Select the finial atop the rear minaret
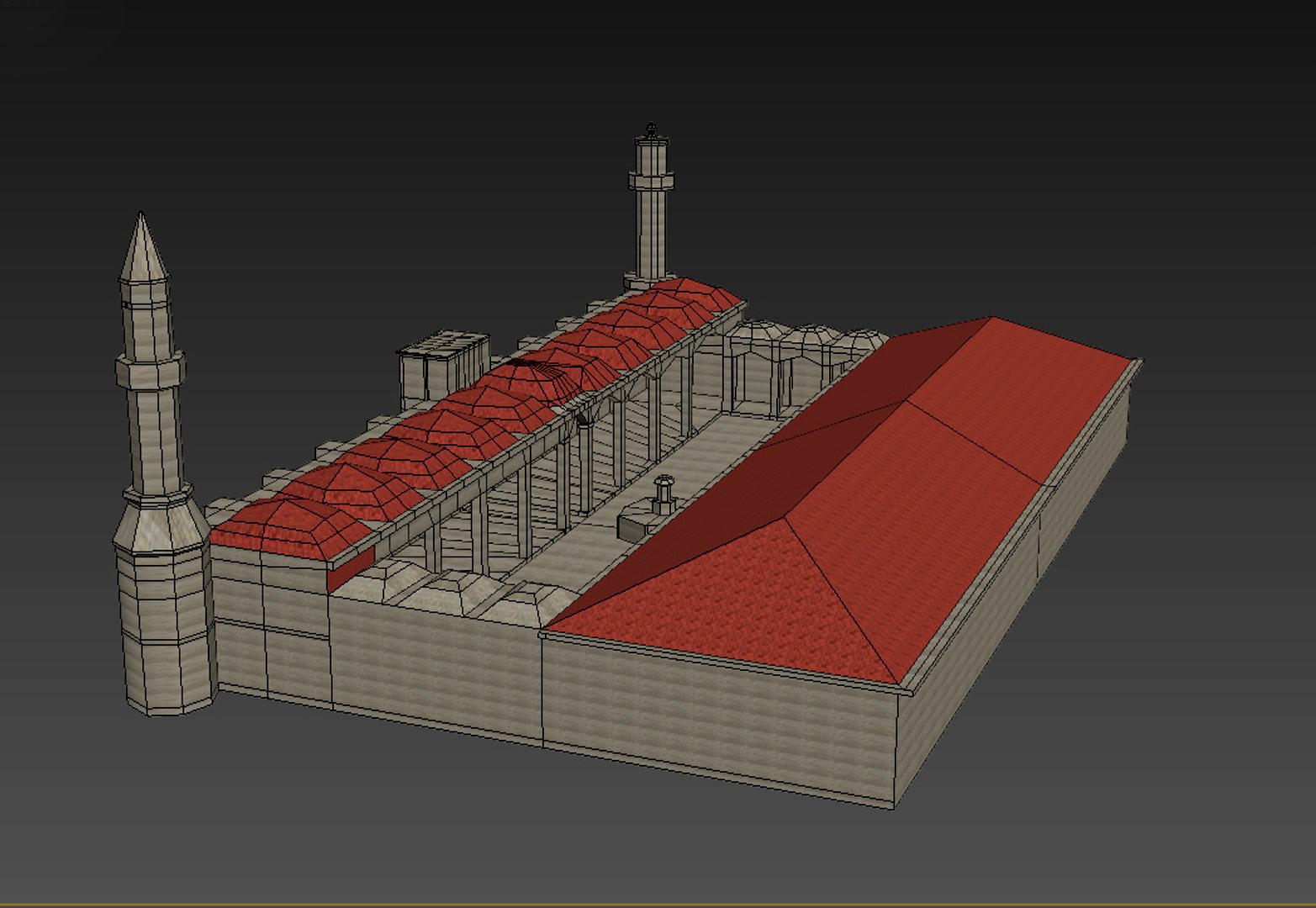The width and height of the screenshot is (1316, 908). pyautogui.click(x=650, y=129)
